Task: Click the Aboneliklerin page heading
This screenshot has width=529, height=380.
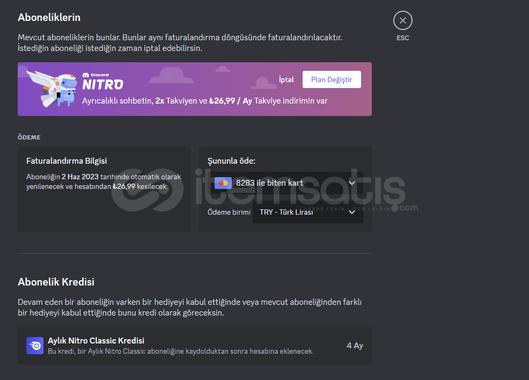Action: 49,18
